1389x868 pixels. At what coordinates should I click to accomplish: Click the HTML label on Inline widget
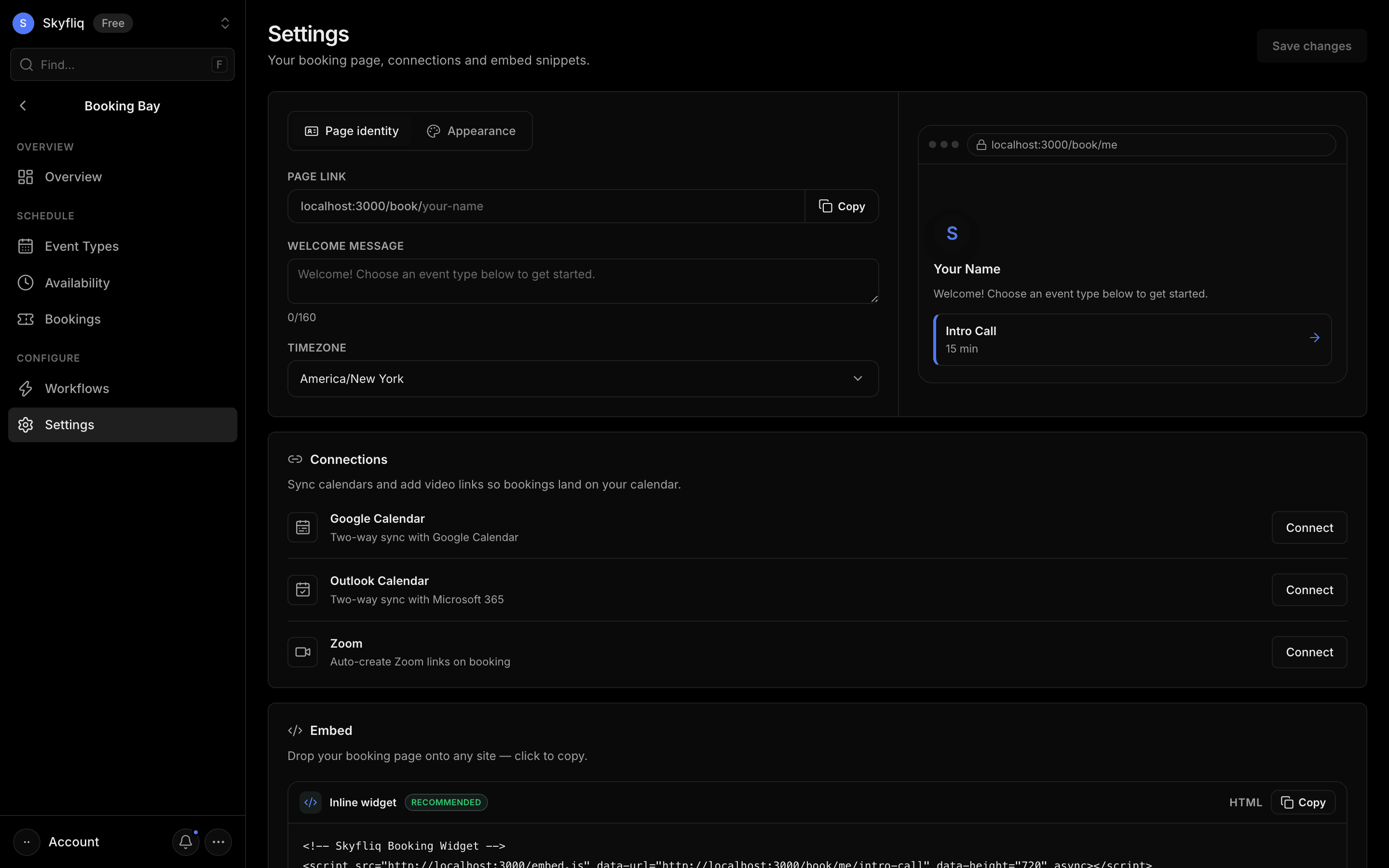1245,802
